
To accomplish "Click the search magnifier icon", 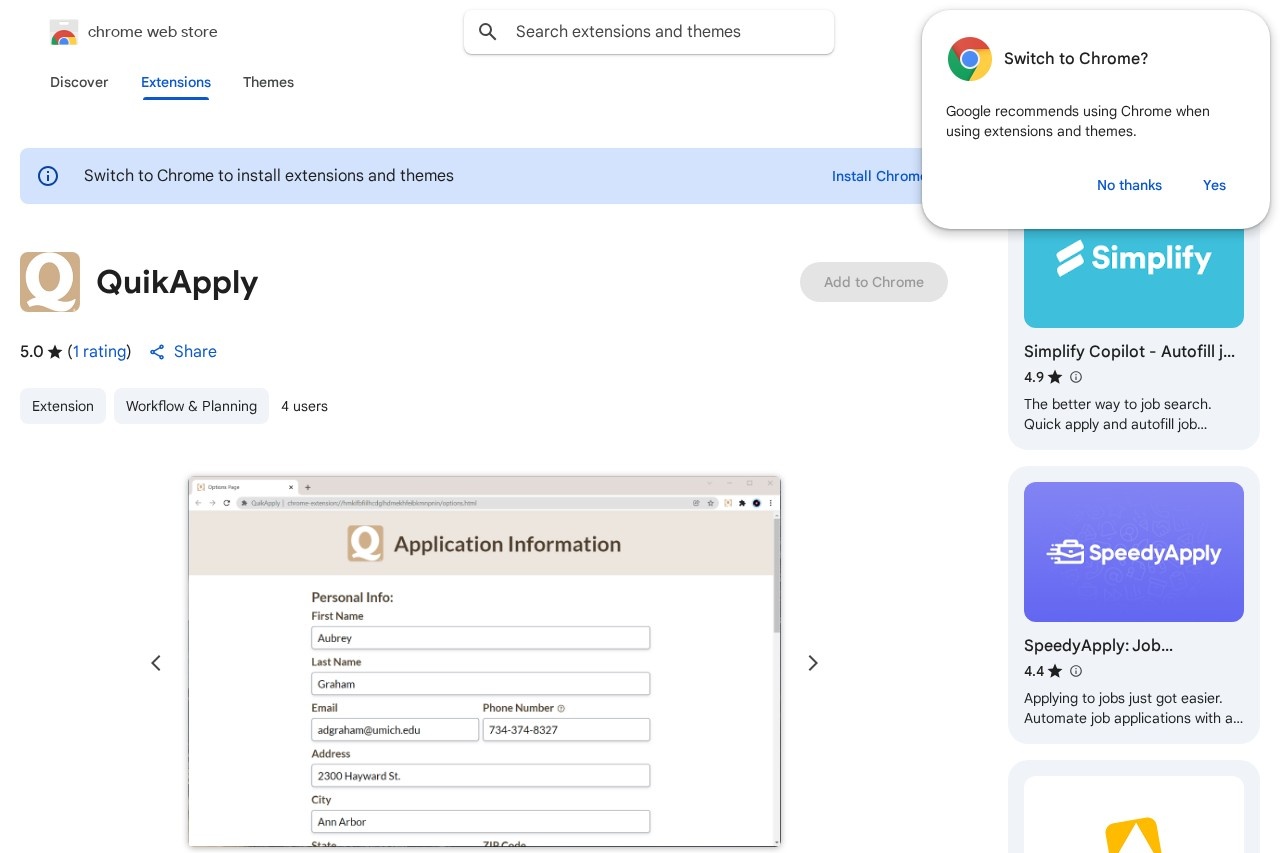I will (488, 32).
